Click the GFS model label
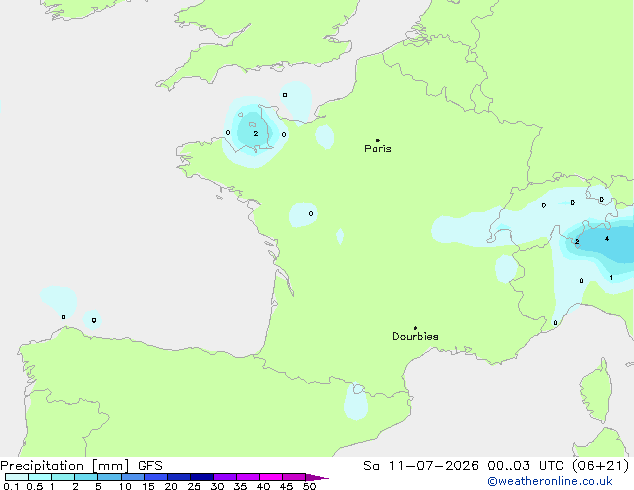 [x=150, y=466]
